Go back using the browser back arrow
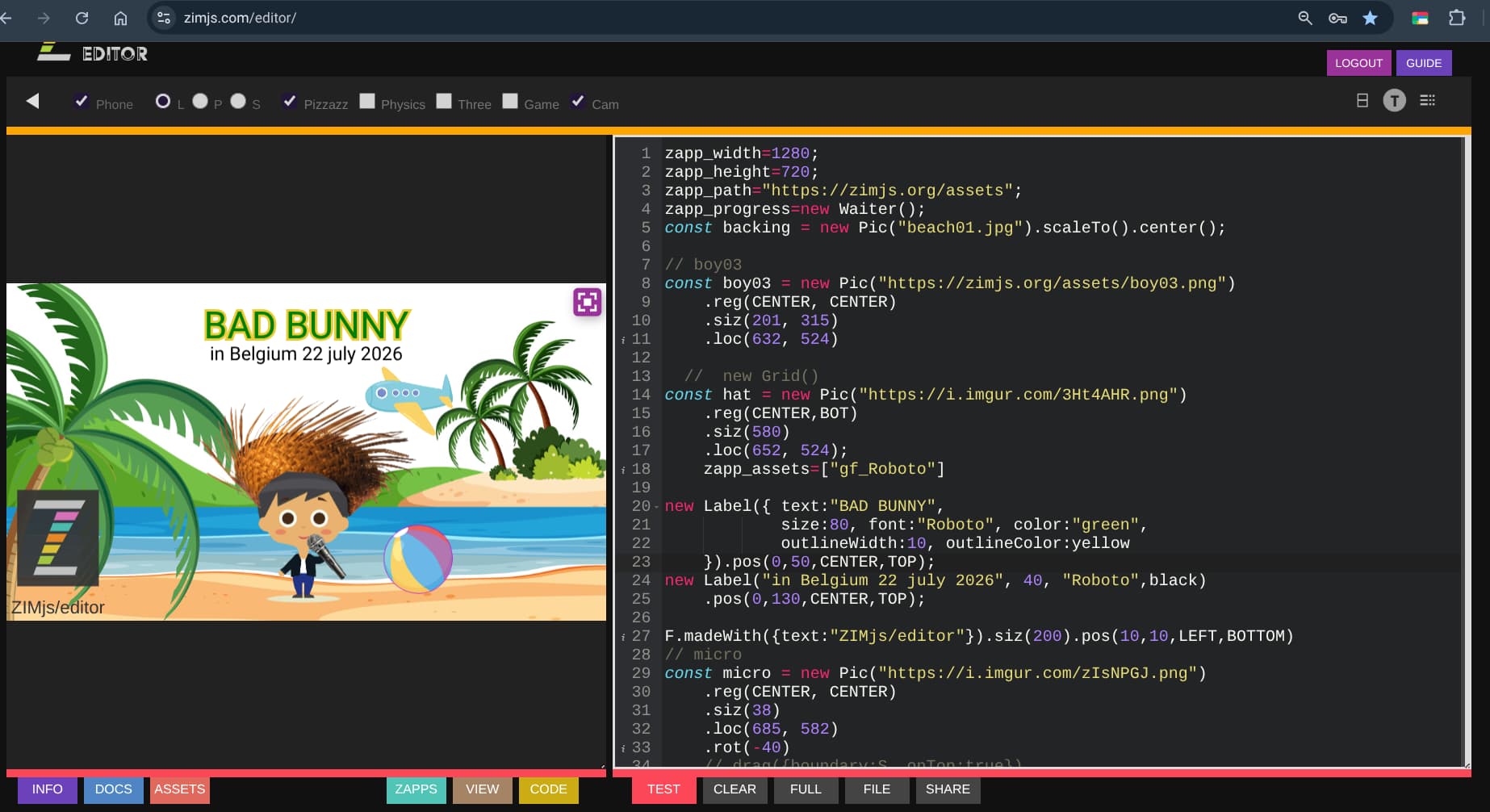This screenshot has height=812, width=1490. [x=6, y=18]
